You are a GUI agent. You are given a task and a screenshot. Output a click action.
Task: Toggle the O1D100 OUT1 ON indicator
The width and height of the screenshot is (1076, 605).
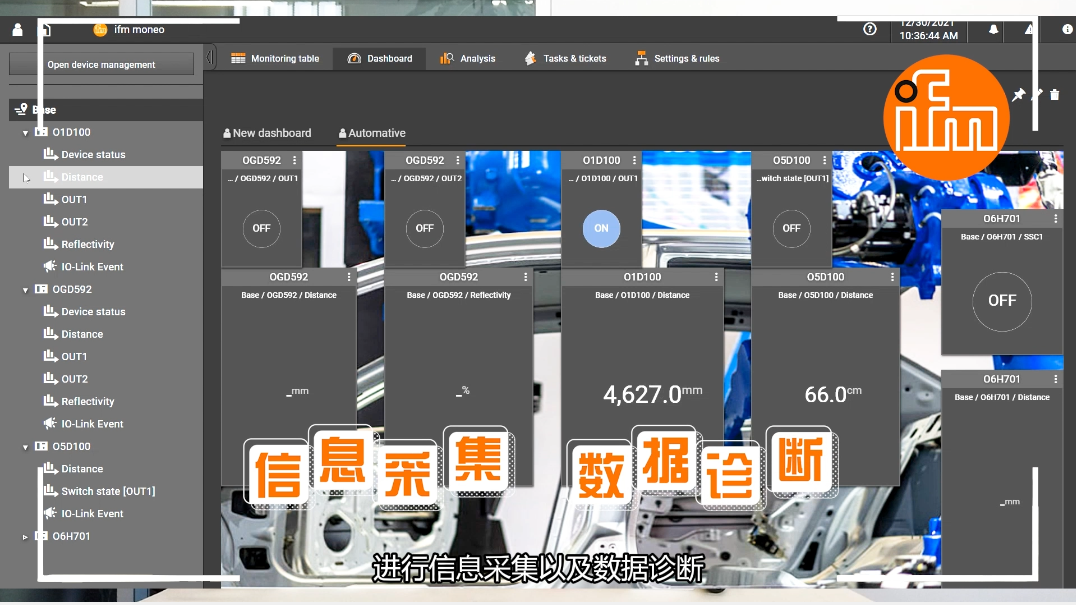click(x=601, y=228)
